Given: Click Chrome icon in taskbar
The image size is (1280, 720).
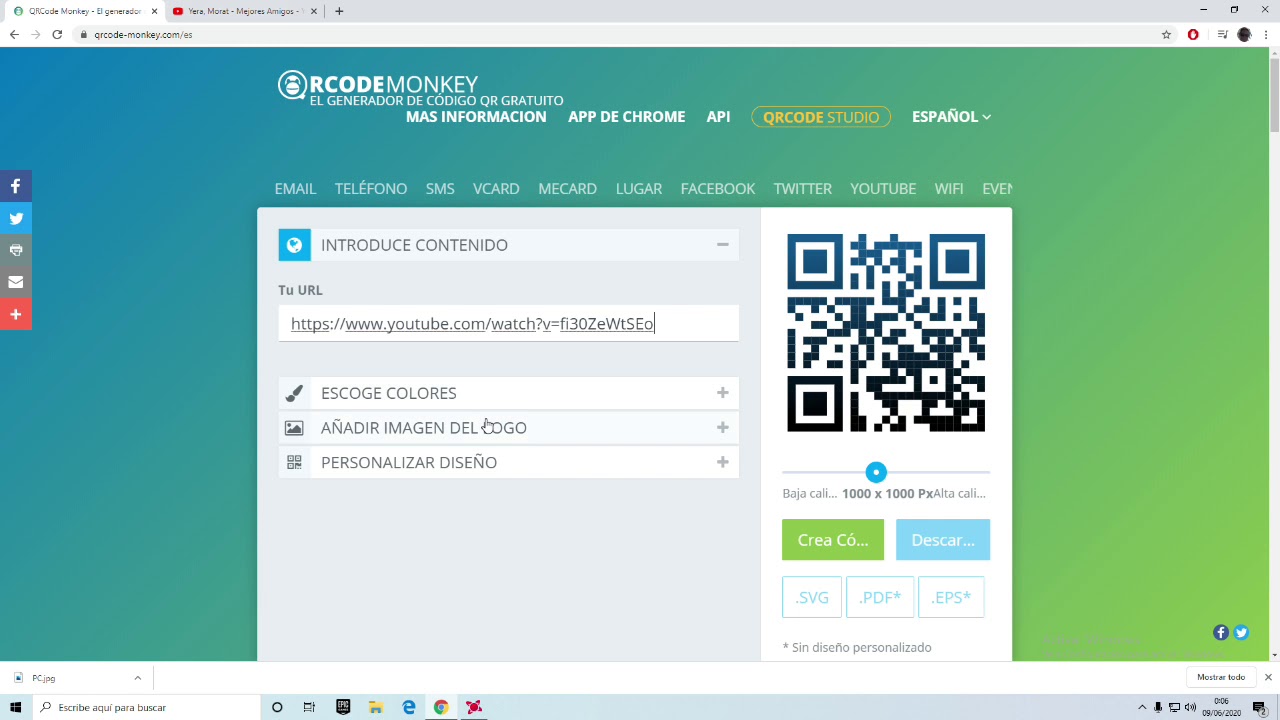Looking at the screenshot, I should [x=441, y=707].
